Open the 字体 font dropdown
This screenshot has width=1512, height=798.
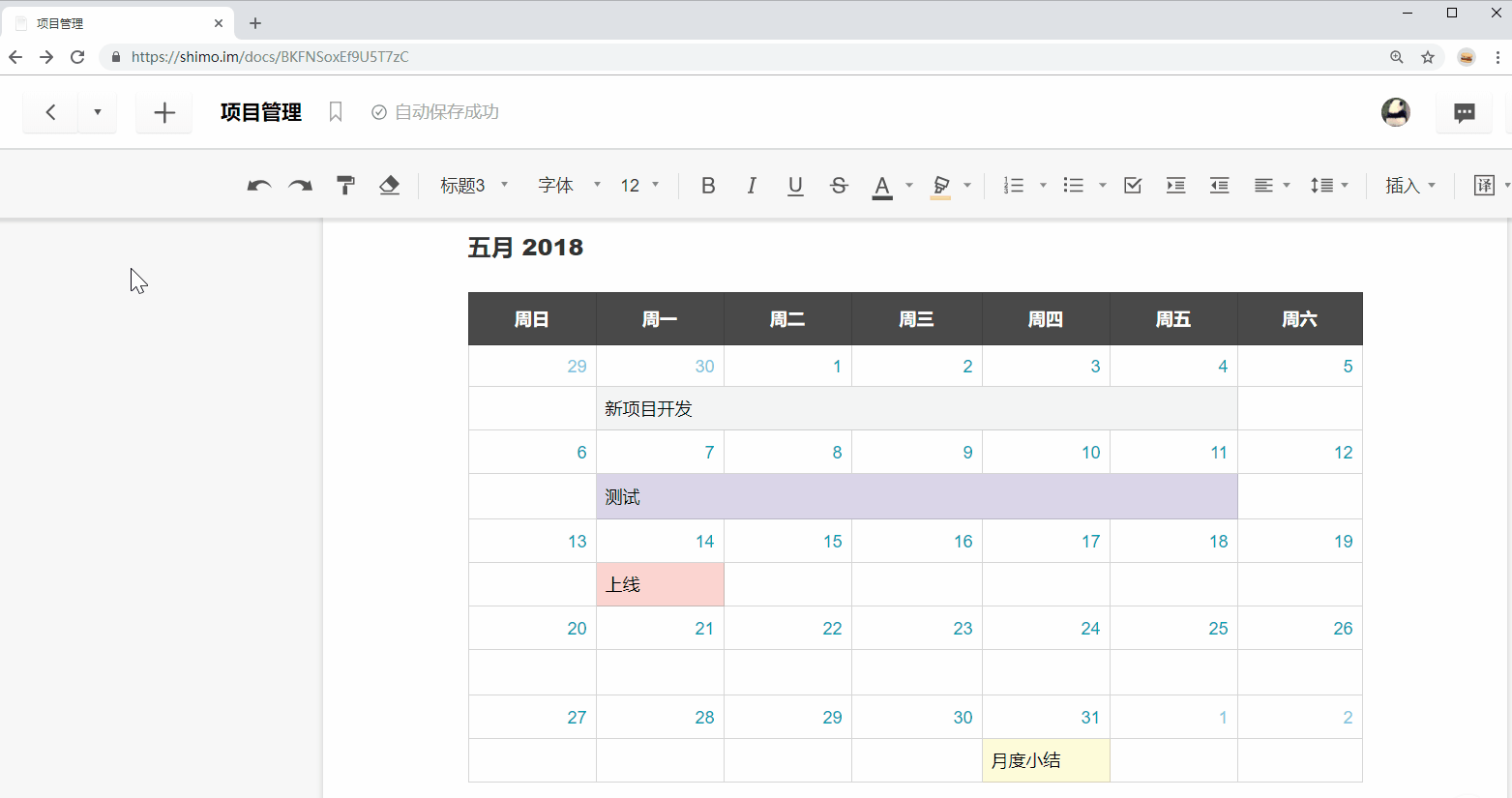tap(569, 186)
